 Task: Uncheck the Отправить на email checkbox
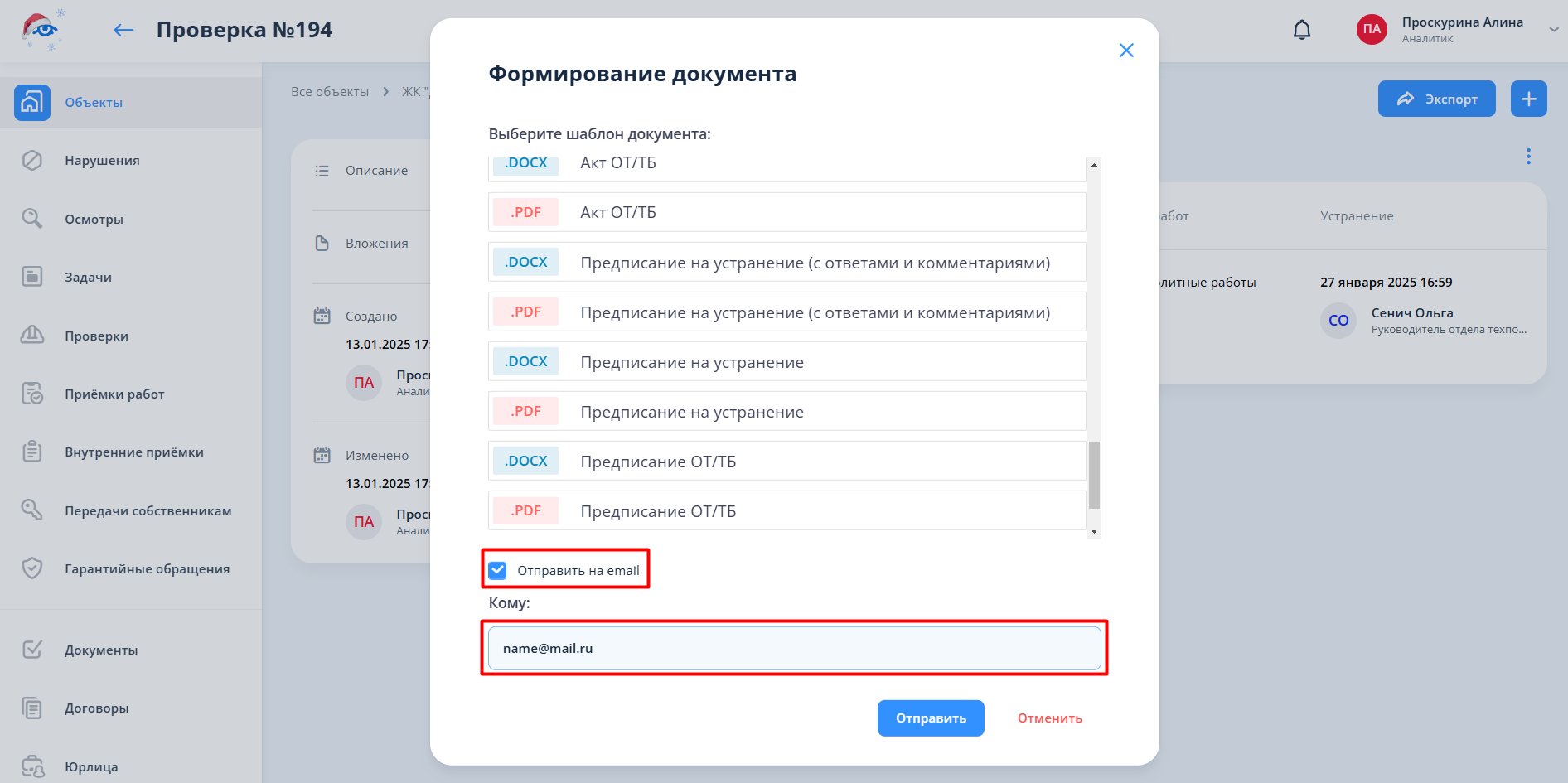click(x=498, y=570)
